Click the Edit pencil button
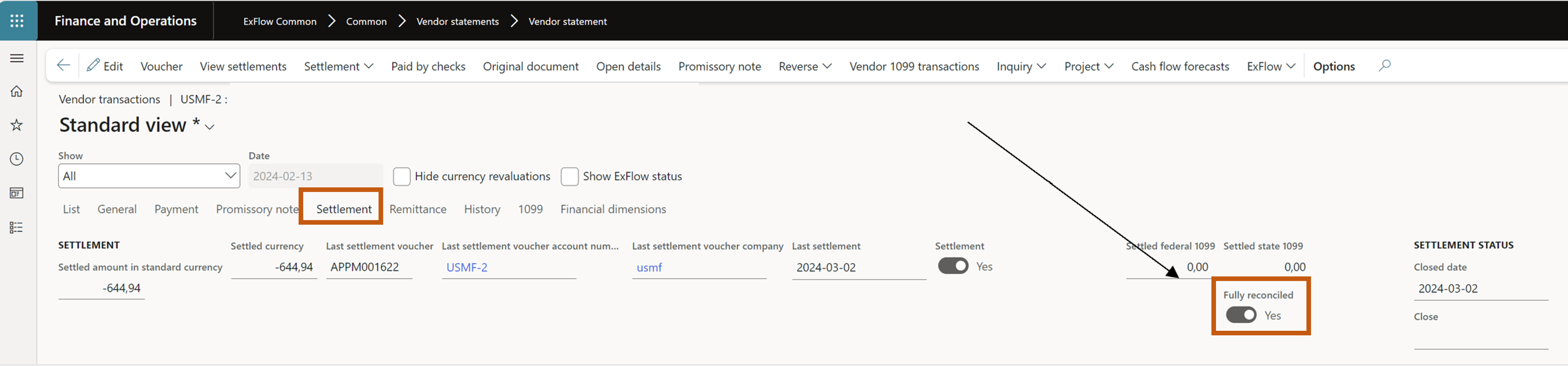 [x=105, y=65]
